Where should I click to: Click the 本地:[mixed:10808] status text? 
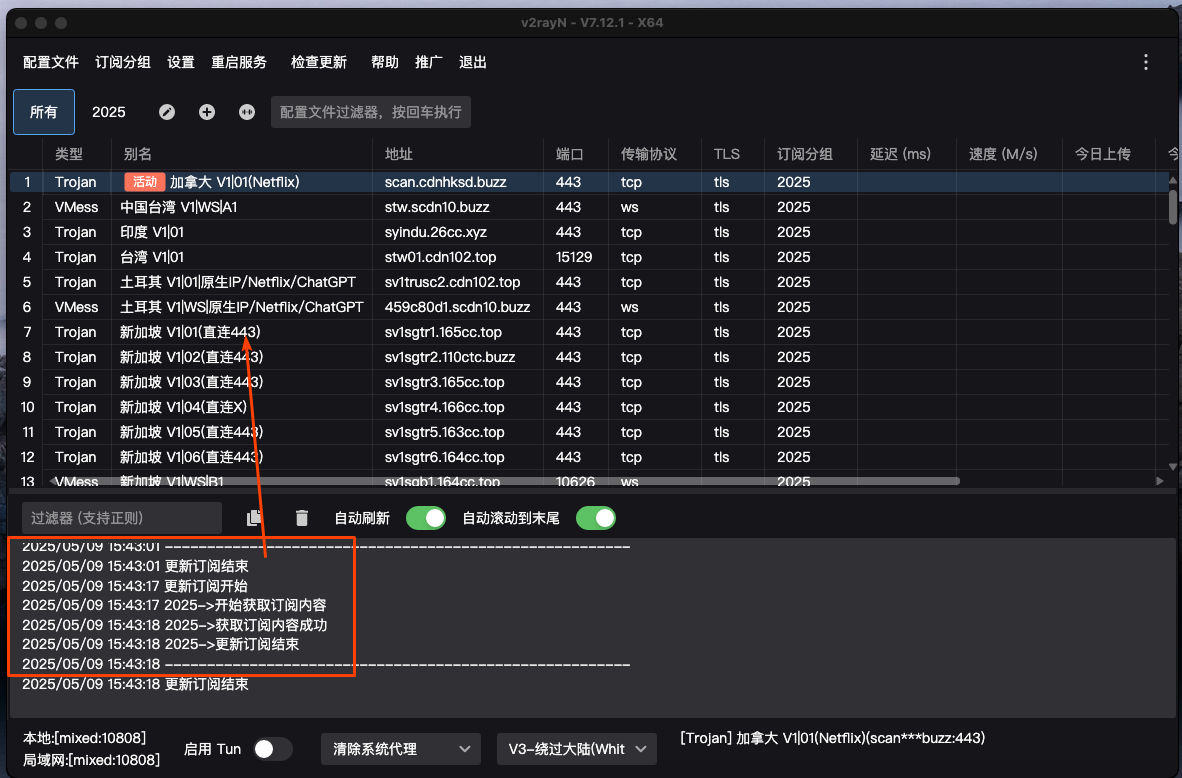[x=84, y=738]
